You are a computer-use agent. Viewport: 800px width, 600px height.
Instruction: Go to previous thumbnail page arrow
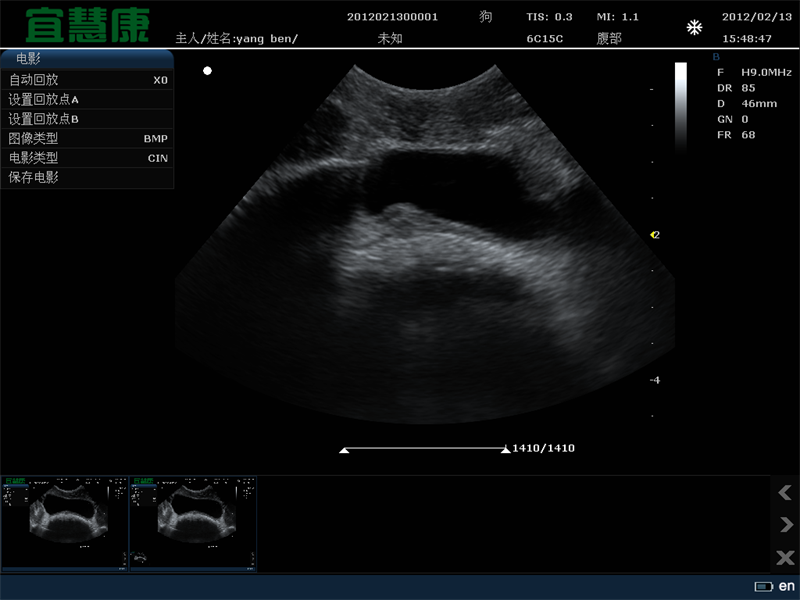pyautogui.click(x=785, y=492)
